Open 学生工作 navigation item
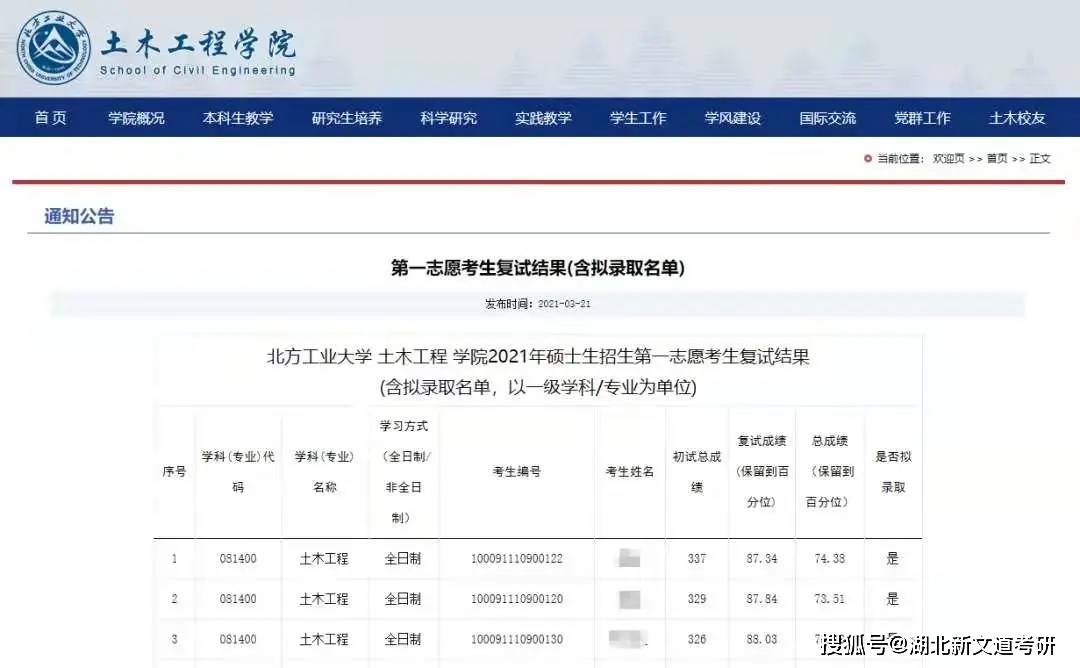The width and height of the screenshot is (1080, 668). click(638, 118)
